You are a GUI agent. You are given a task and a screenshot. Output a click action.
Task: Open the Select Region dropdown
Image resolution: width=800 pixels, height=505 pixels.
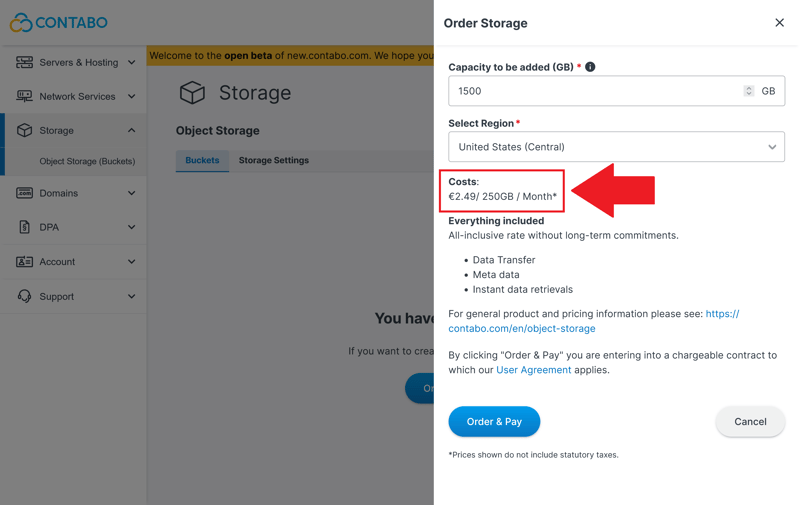click(x=616, y=147)
